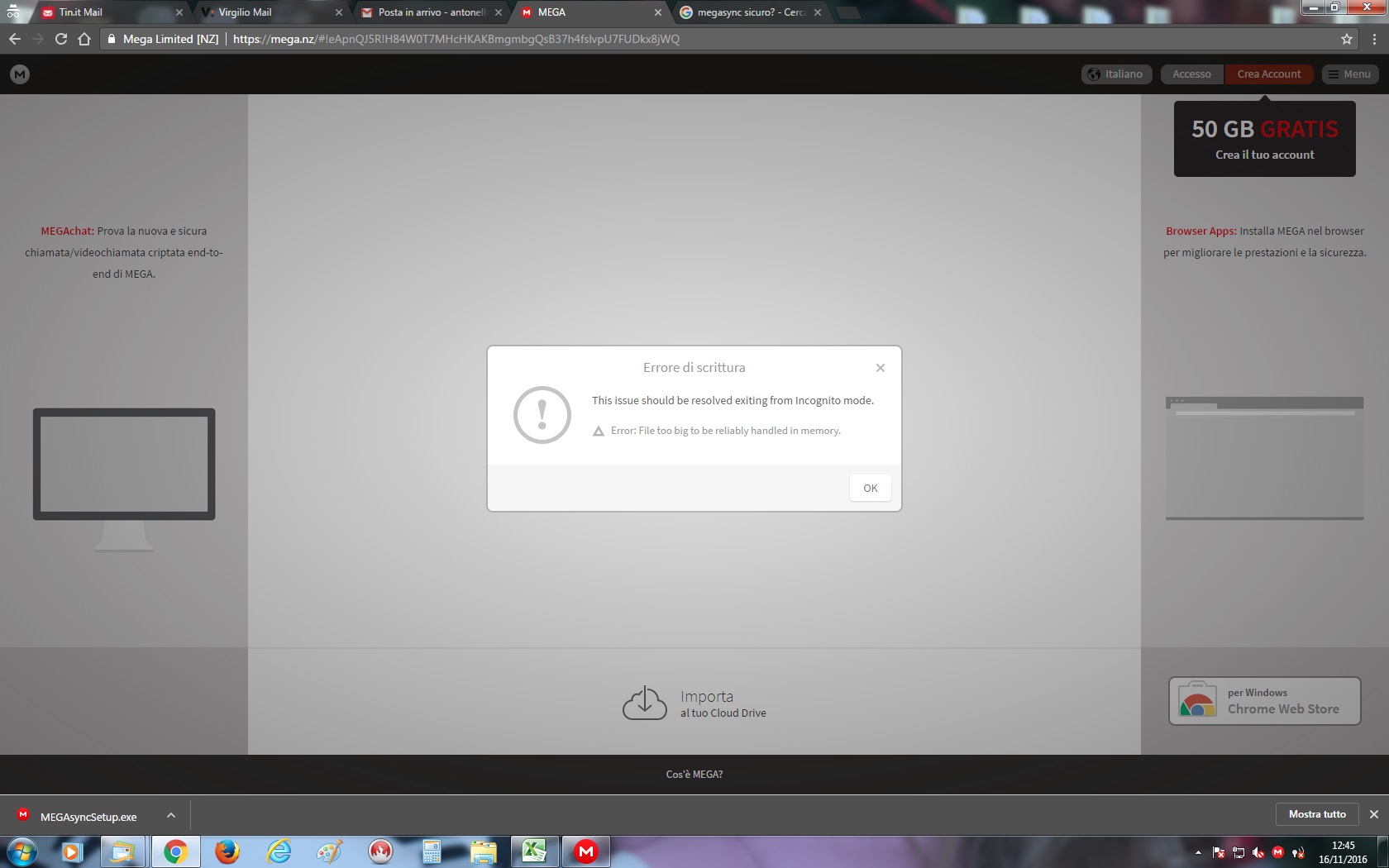Click the Browser Apps red link text

tap(1200, 231)
